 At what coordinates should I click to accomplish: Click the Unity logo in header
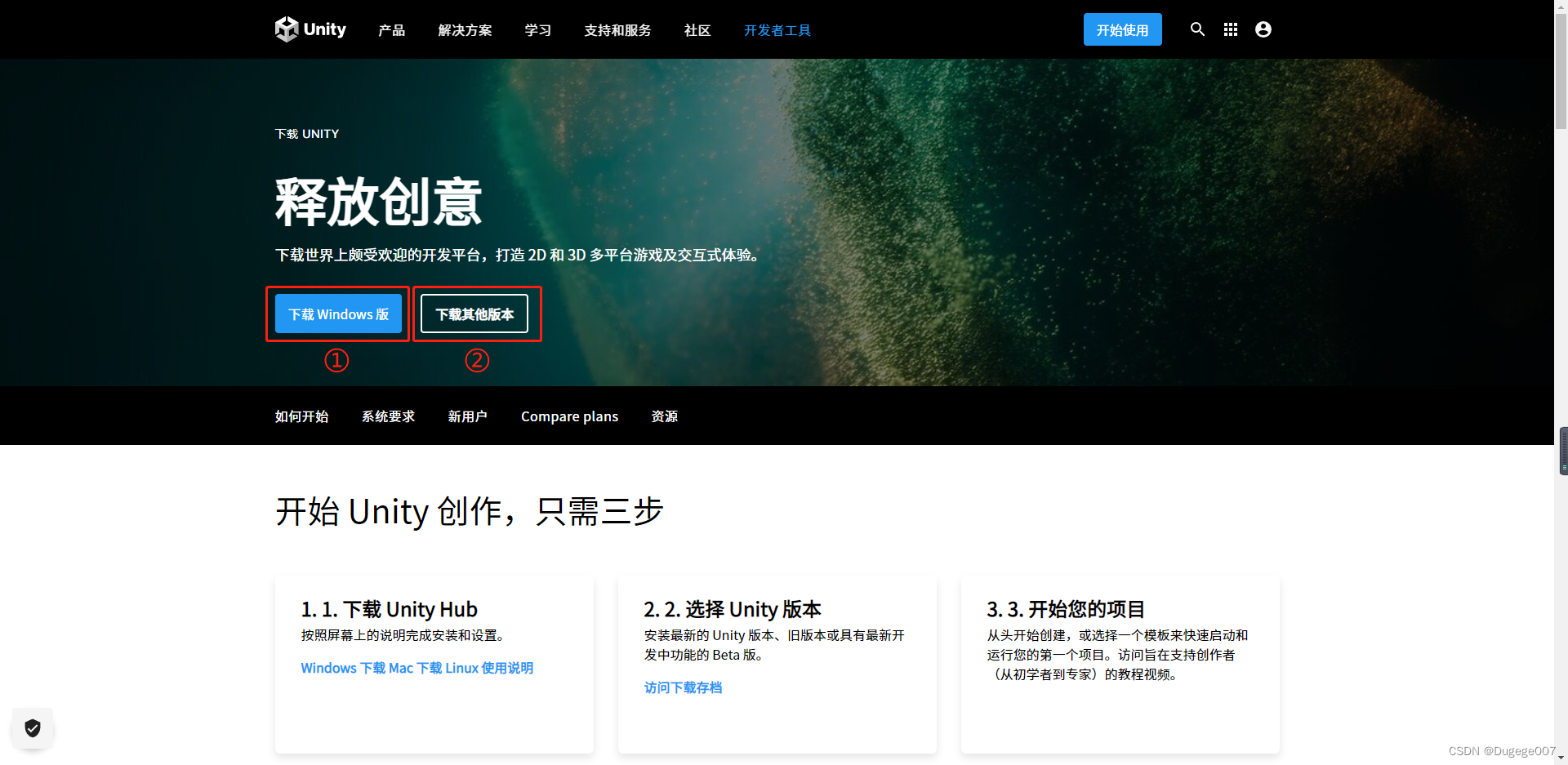[310, 29]
